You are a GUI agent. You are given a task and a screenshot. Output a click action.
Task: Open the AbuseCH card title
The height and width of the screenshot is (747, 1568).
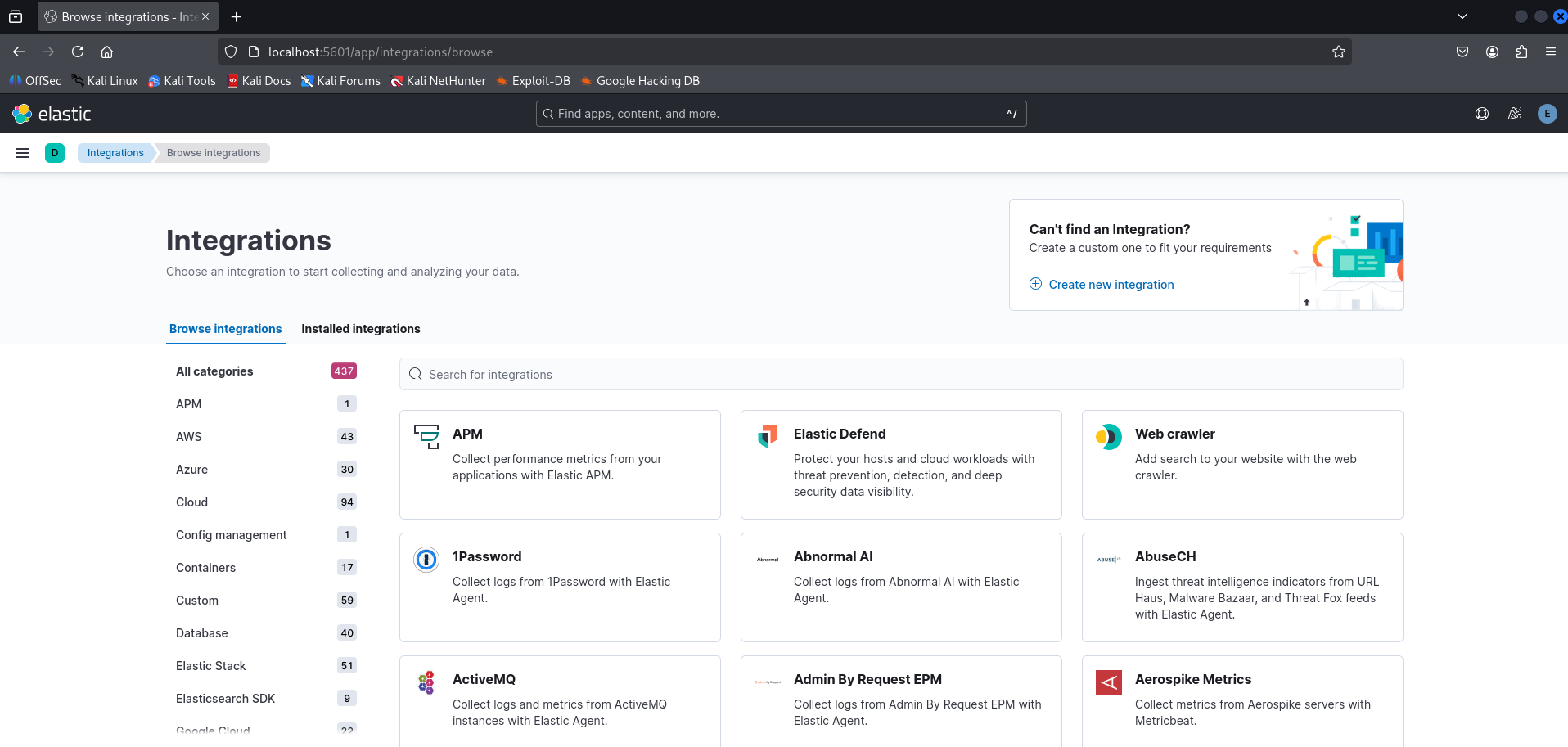point(1165,556)
